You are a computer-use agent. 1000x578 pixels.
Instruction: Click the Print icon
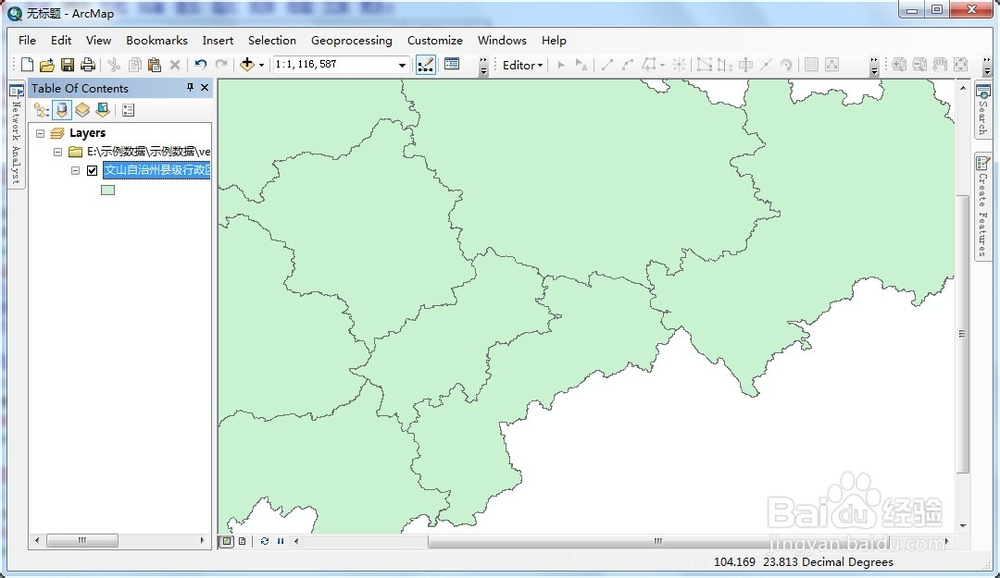coord(88,64)
